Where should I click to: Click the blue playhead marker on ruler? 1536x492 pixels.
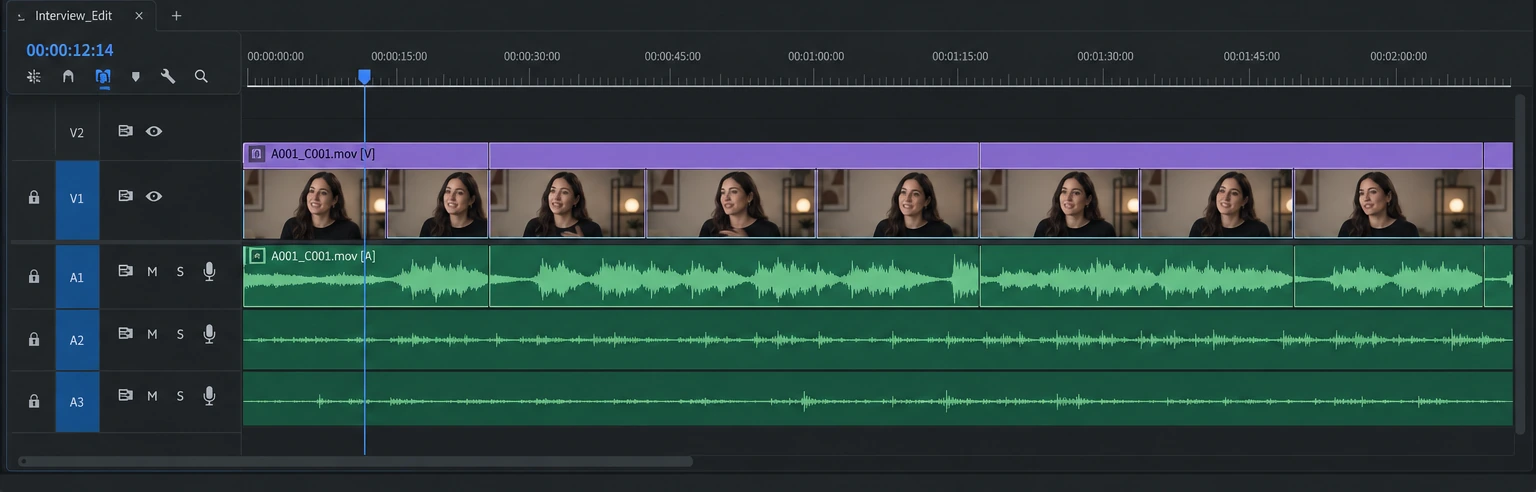(364, 76)
